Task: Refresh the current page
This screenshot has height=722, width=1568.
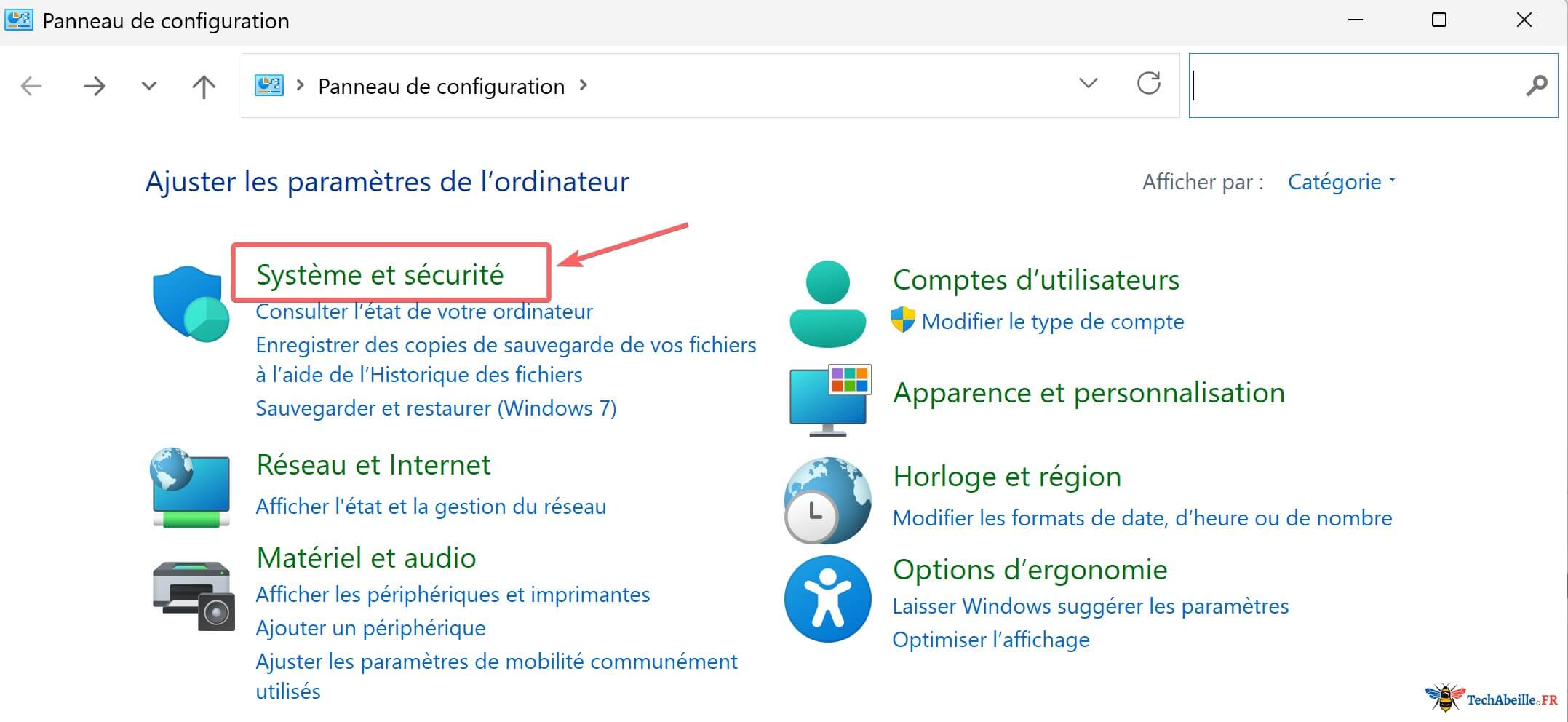Action: click(1148, 84)
